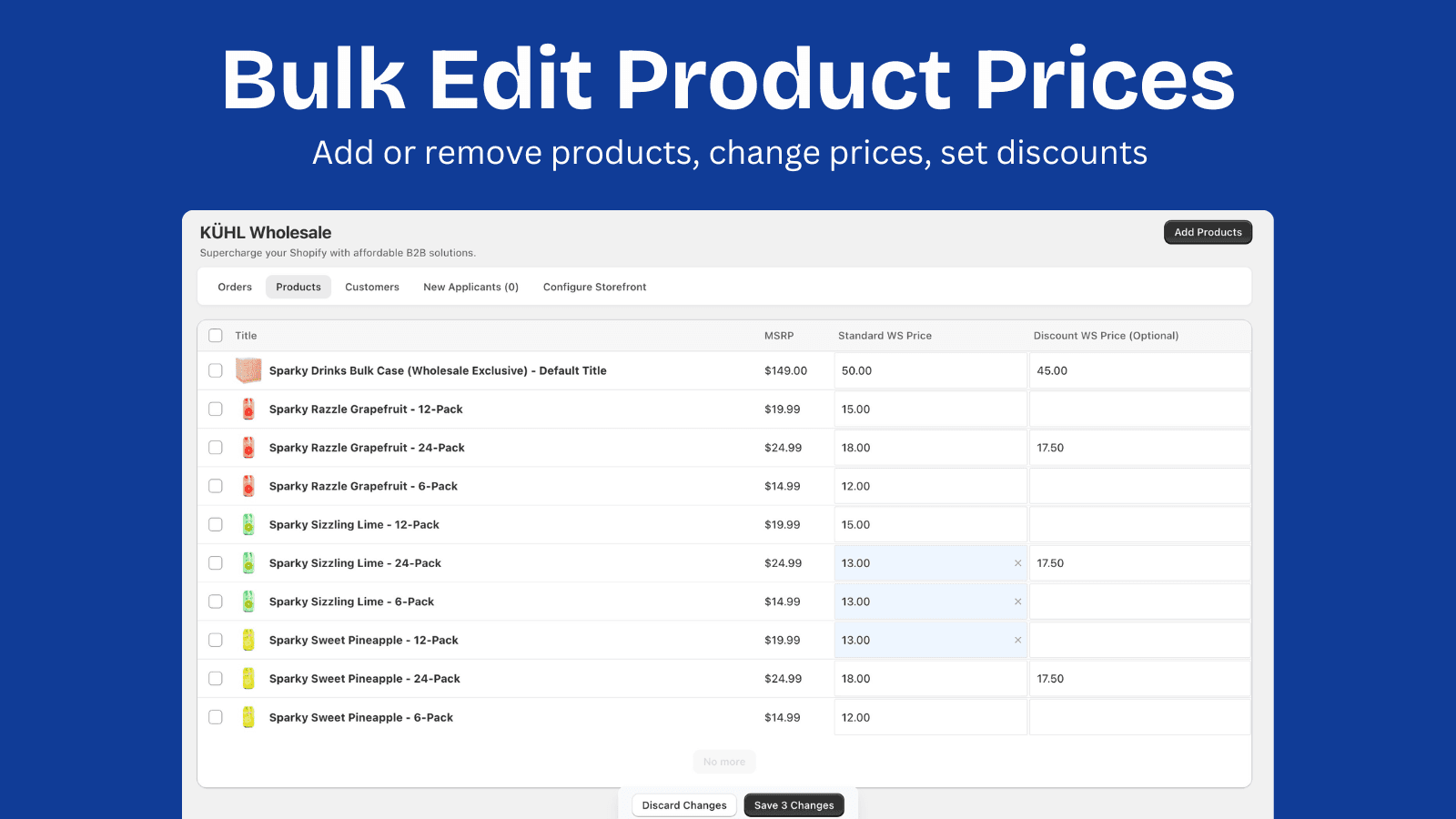Clear the Sizzling Lime 6-Pack standard price edit
The image size is (1456, 819).
click(1017, 602)
